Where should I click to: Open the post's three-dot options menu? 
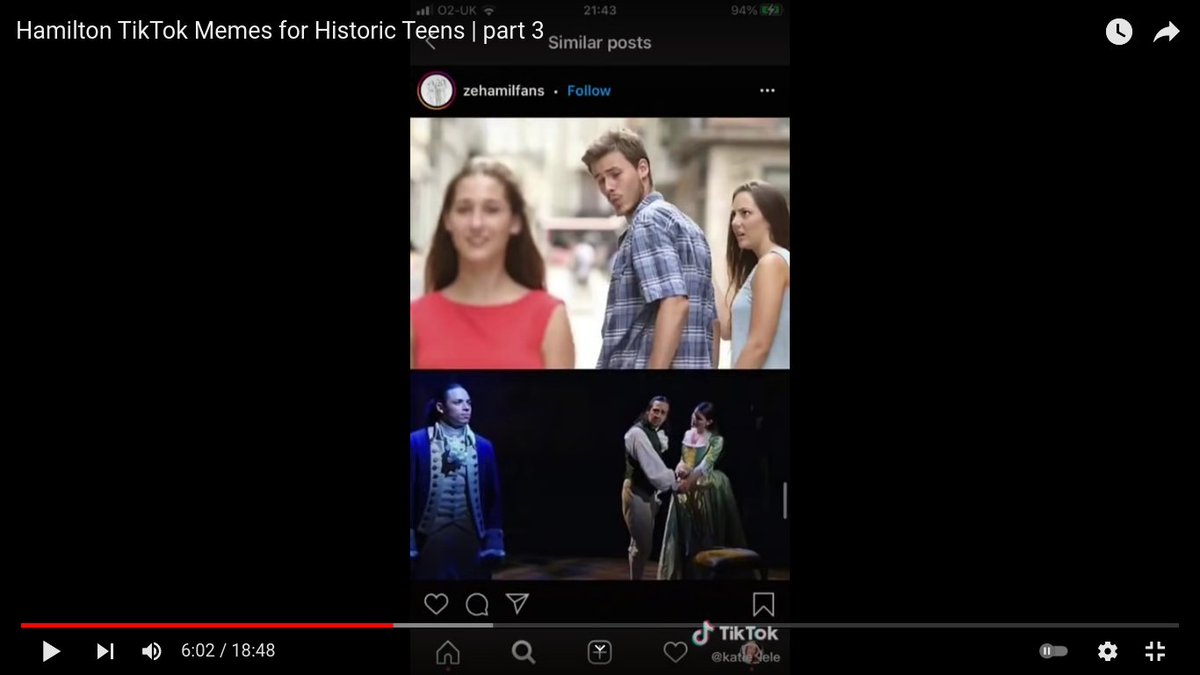point(767,90)
